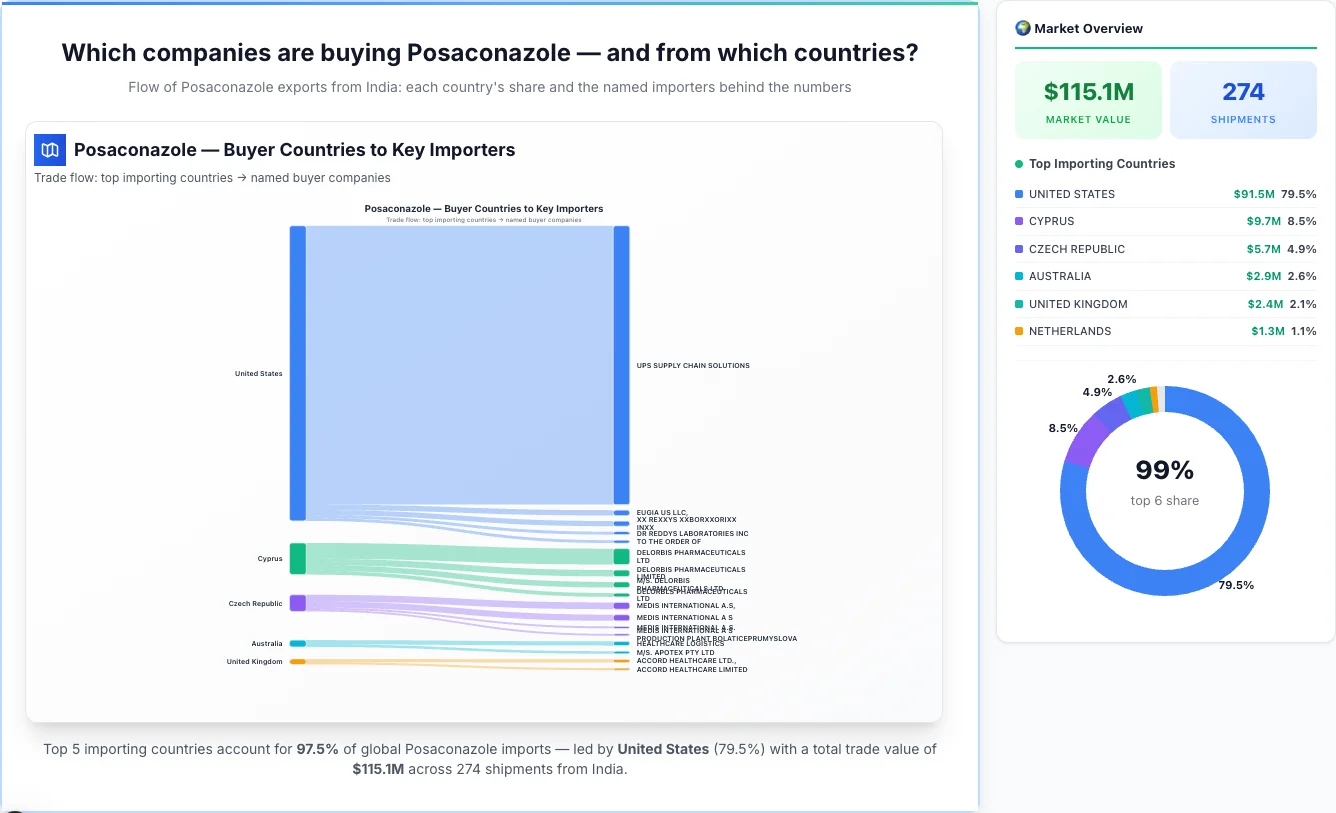The height and width of the screenshot is (813, 1336).
Task: Click the bold United States link in the summary text
Action: click(x=662, y=748)
